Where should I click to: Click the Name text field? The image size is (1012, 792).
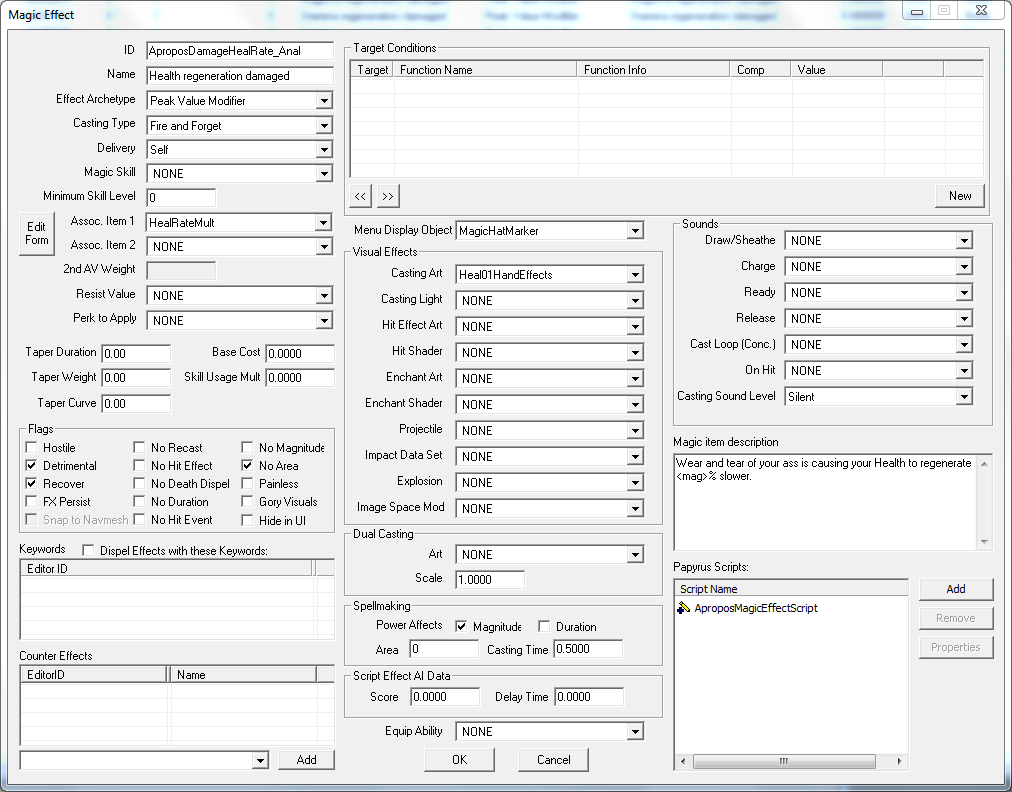coord(240,76)
